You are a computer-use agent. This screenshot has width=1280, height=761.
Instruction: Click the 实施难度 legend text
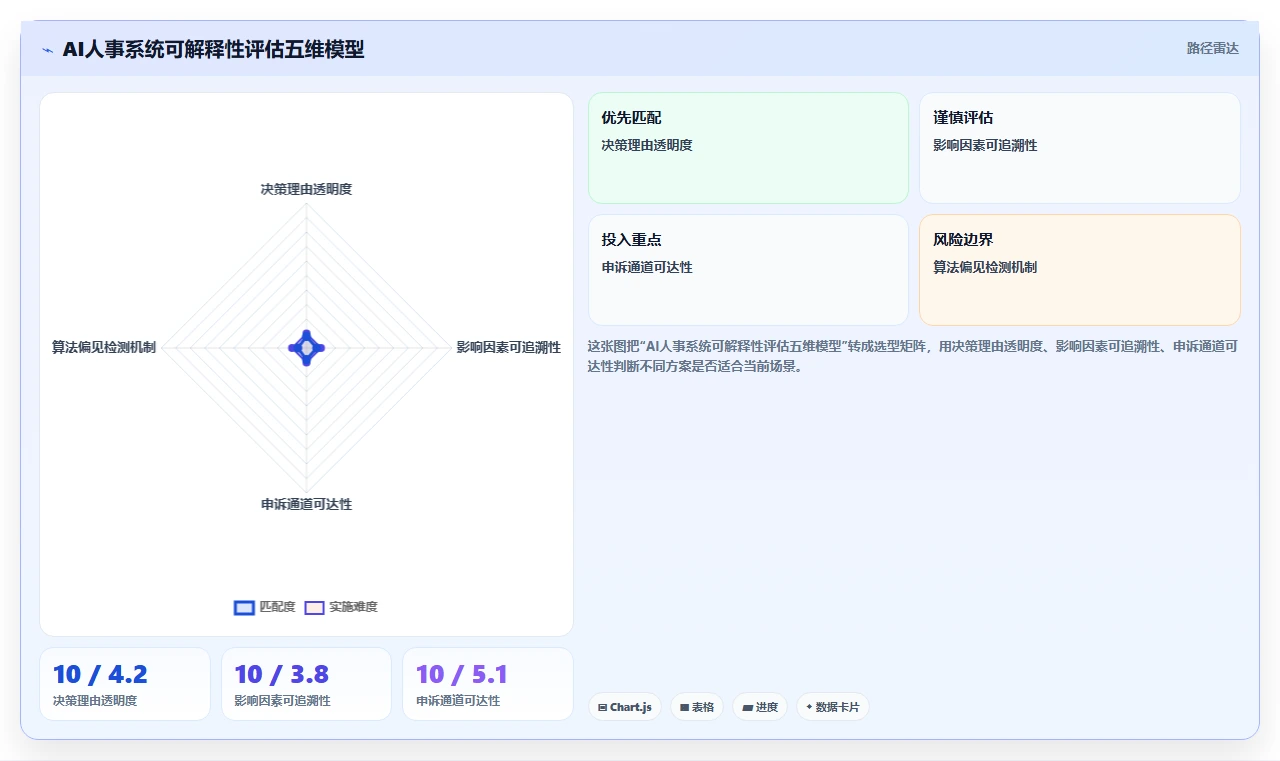(x=353, y=607)
